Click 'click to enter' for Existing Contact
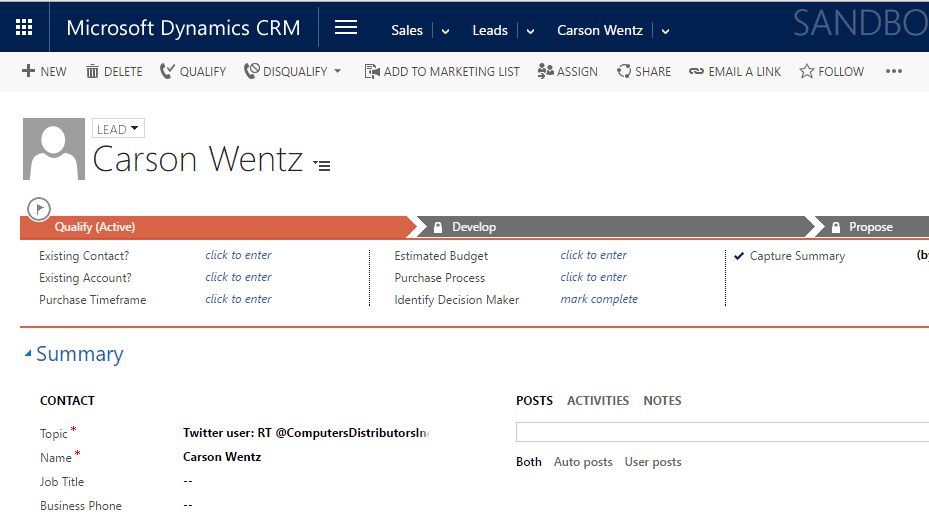This screenshot has width=929, height=521. (238, 255)
